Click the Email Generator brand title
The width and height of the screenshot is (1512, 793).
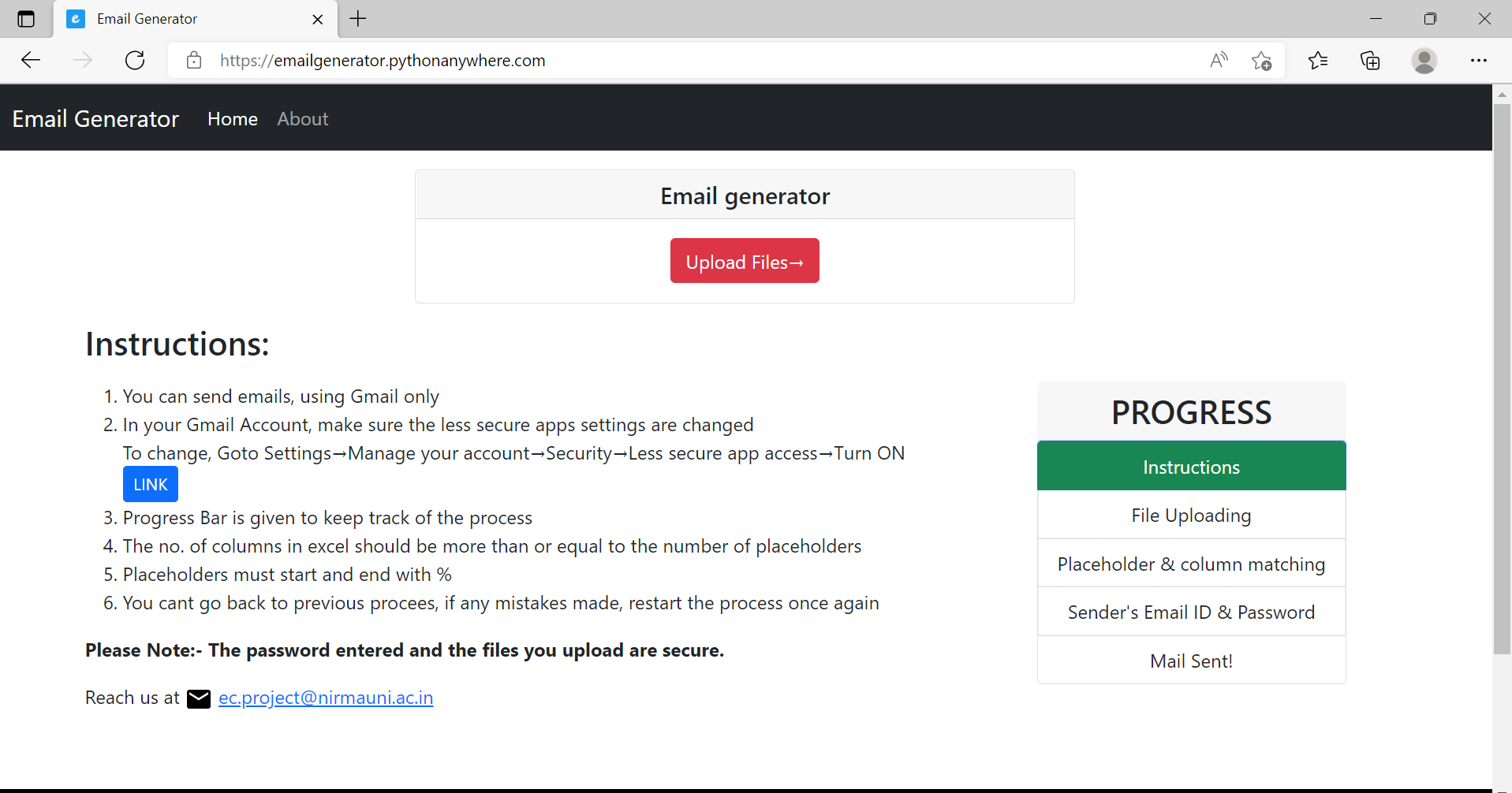[x=95, y=119]
